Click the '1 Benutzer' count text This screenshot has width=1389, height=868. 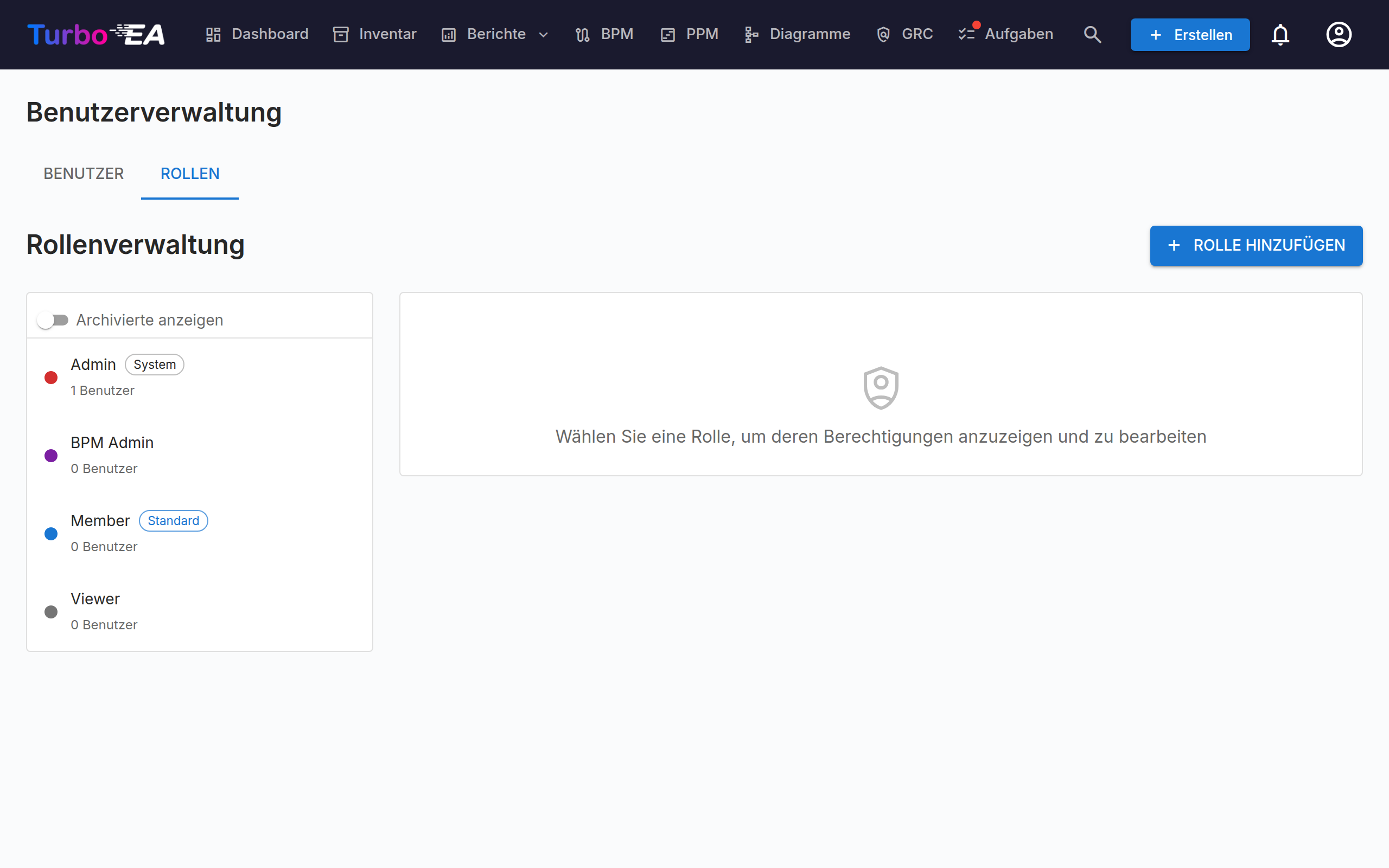click(x=103, y=391)
